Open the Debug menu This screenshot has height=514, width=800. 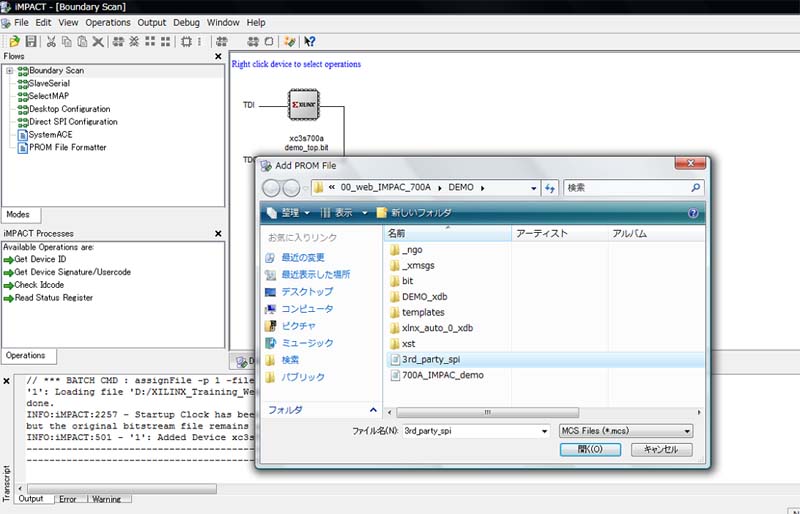tap(186, 22)
